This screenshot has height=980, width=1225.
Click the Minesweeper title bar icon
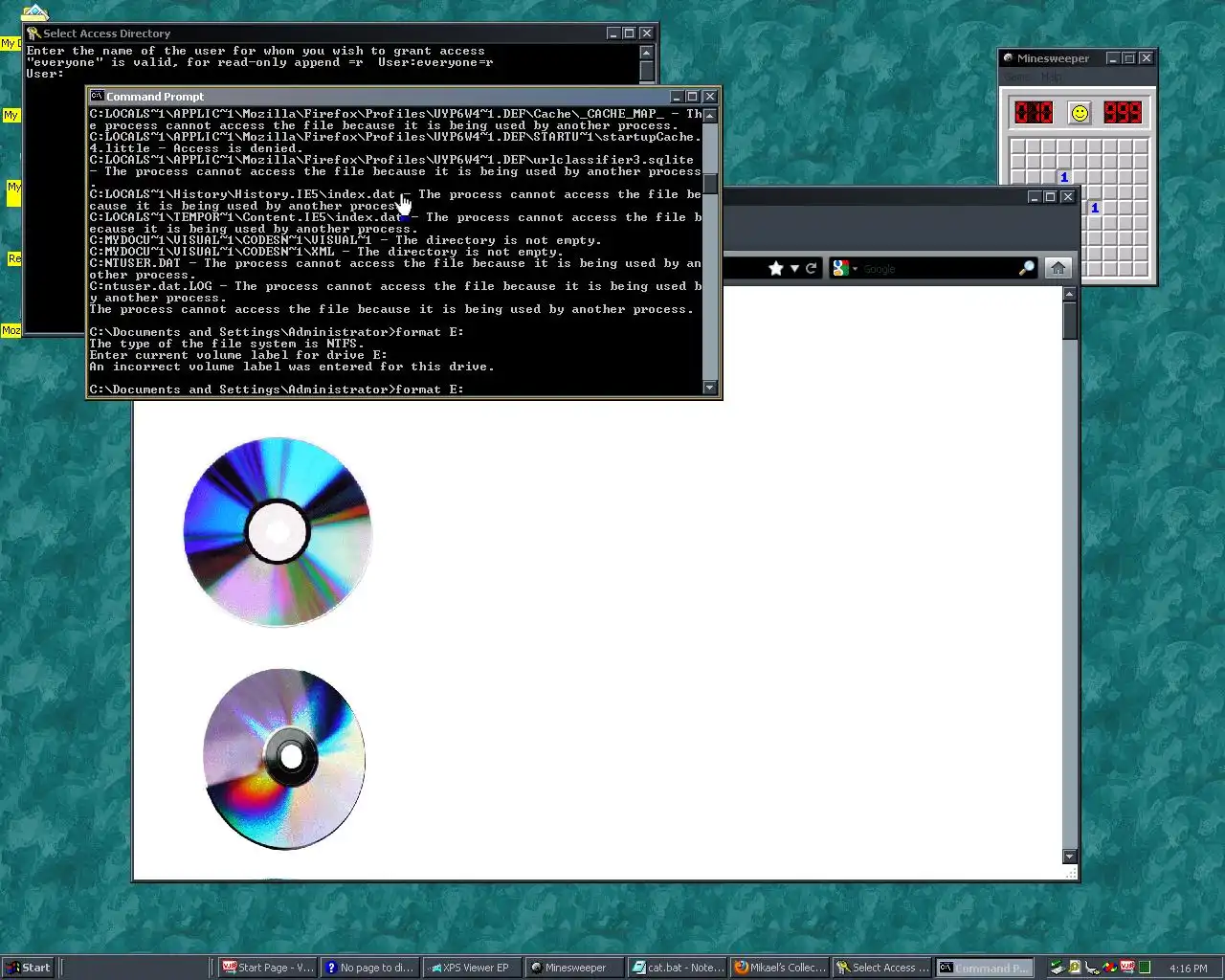click(1008, 58)
